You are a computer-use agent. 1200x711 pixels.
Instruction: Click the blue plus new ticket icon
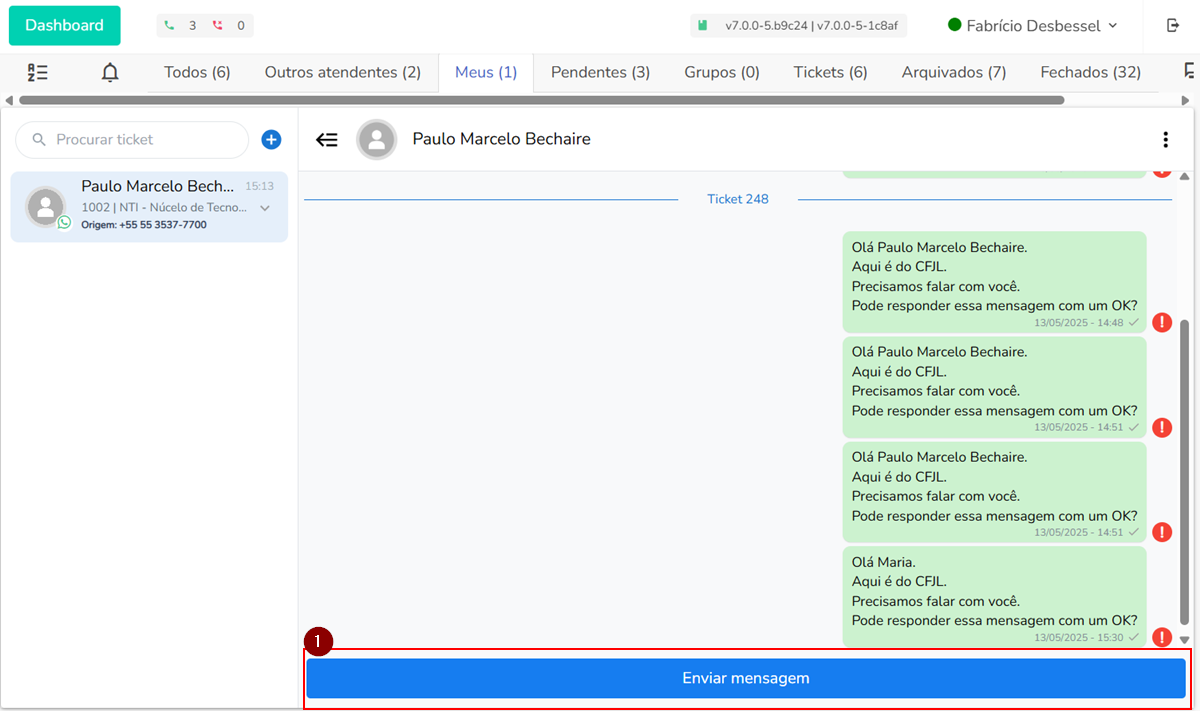[271, 140]
